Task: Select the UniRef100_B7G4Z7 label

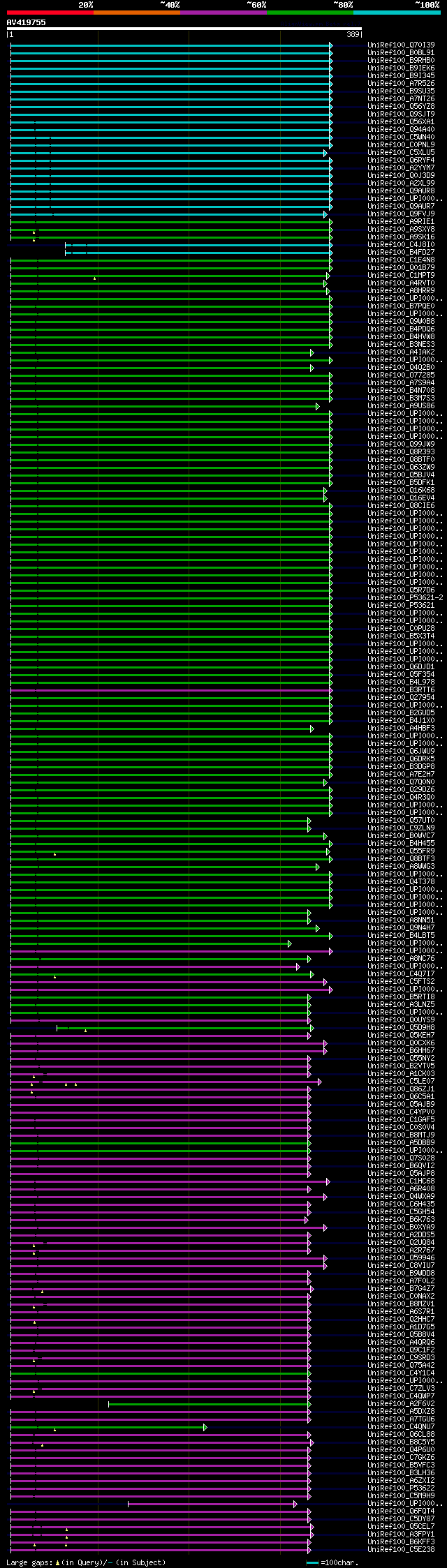Action: tap(401, 1288)
